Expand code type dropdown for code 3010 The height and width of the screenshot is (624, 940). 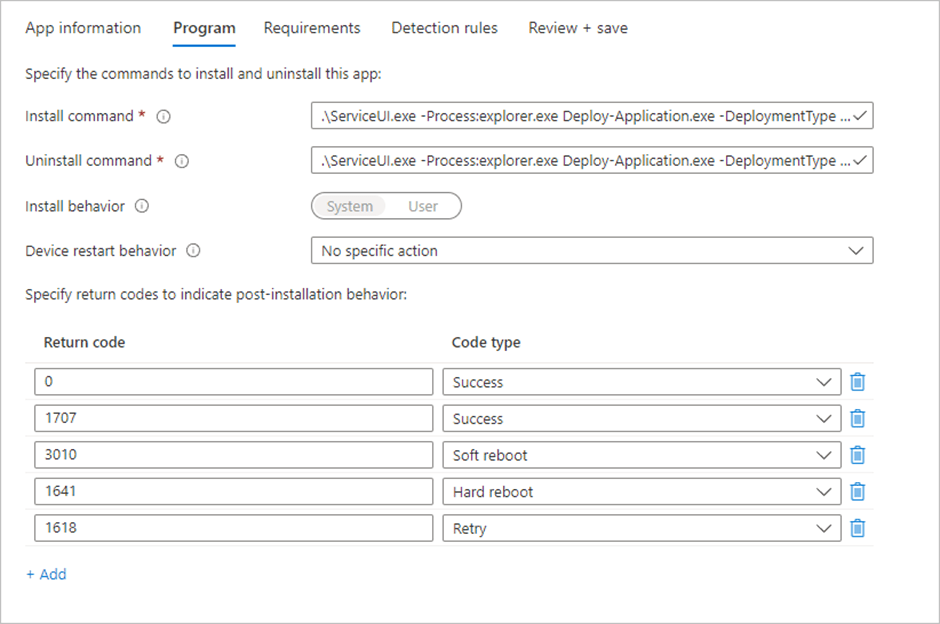click(641, 455)
